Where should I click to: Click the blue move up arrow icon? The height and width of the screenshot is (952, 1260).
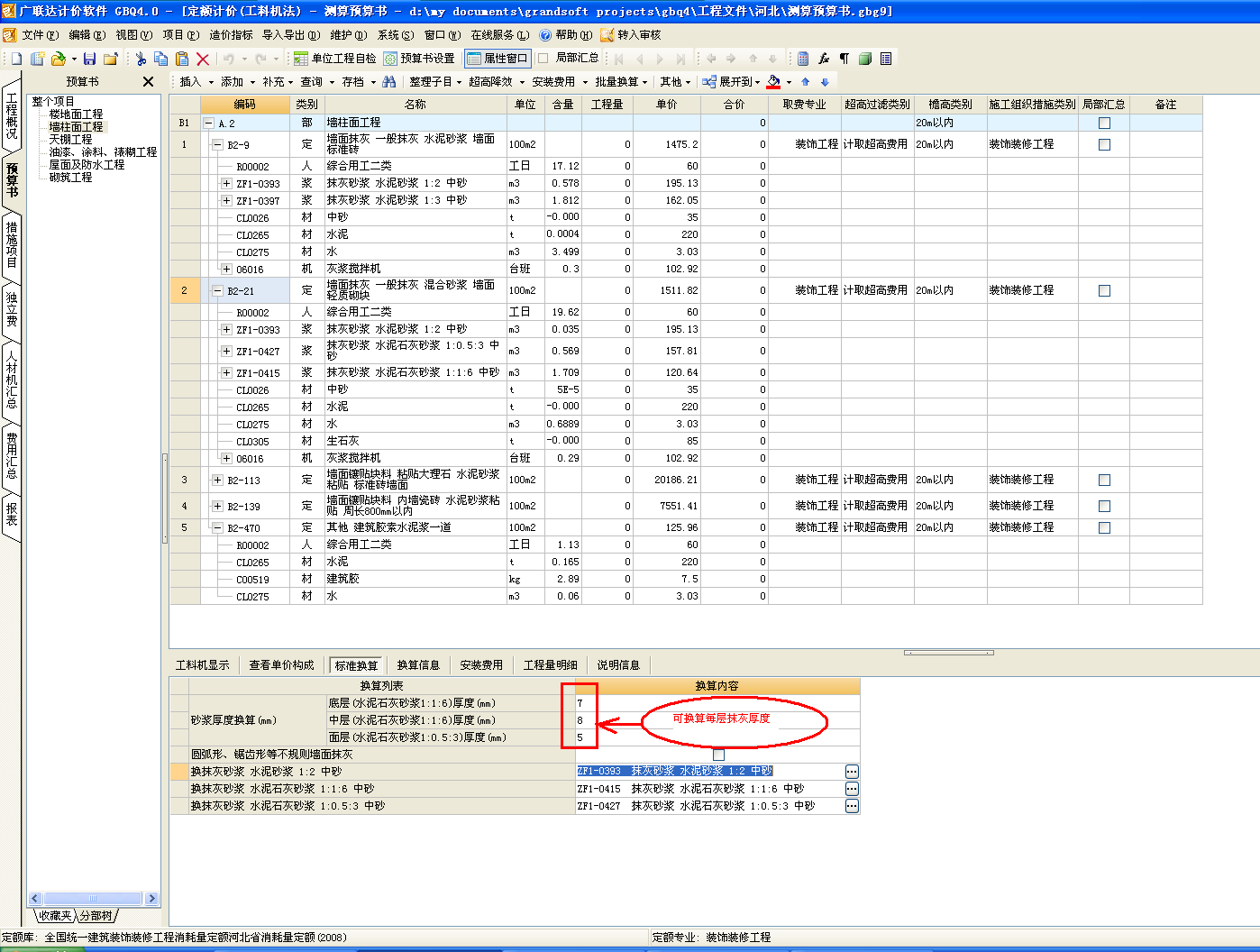click(x=806, y=82)
